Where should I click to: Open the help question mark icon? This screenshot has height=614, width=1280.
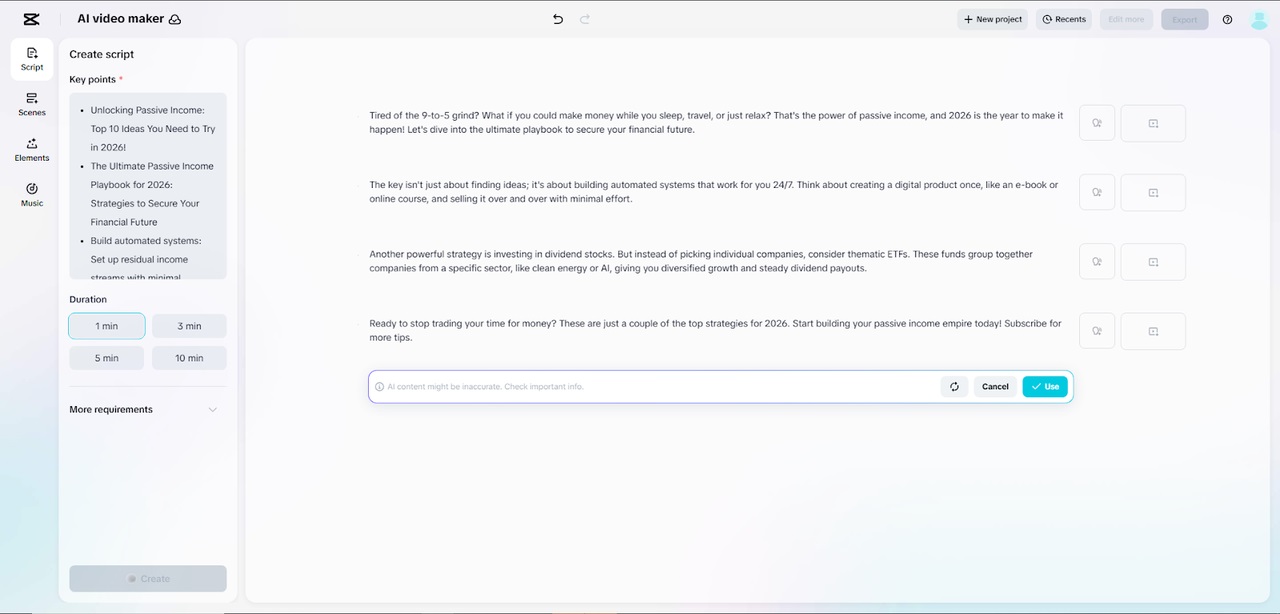coord(1227,19)
